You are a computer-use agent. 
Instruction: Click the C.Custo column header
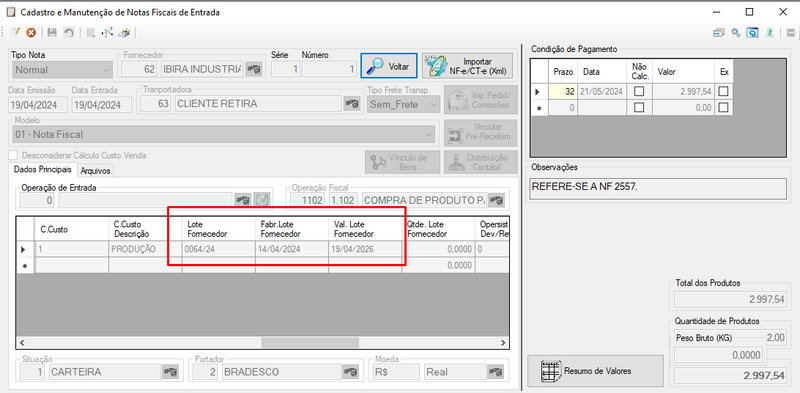(x=71, y=230)
